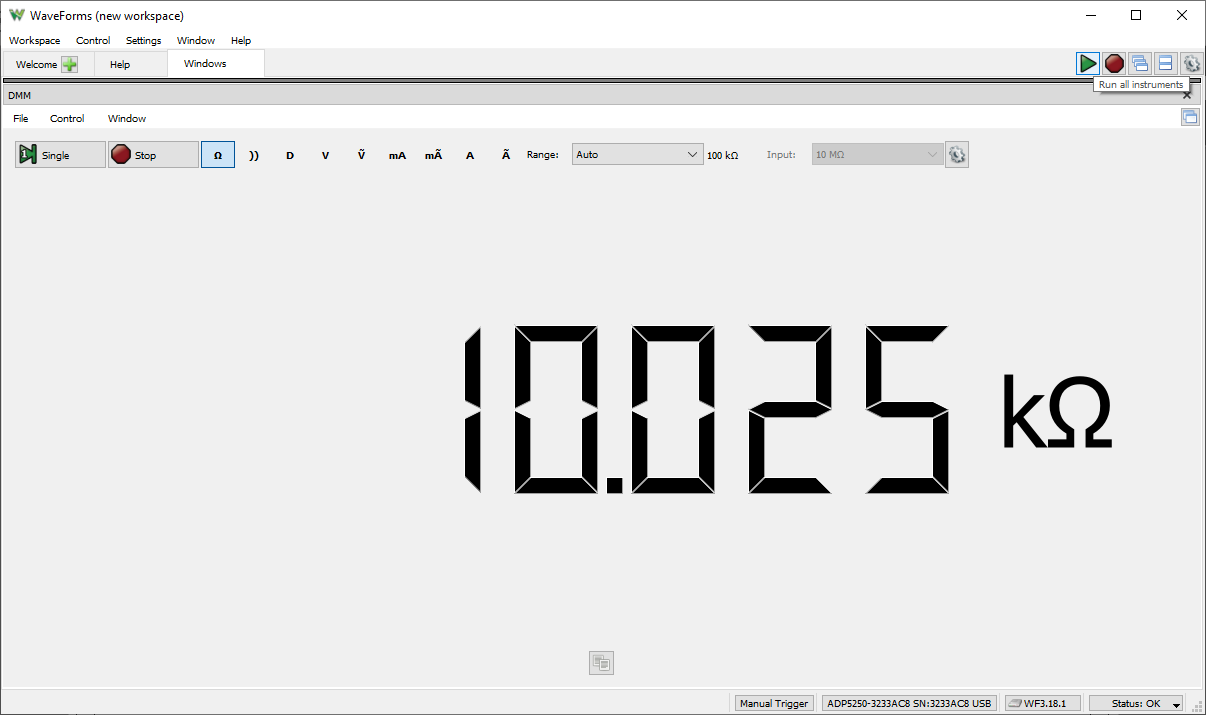The width and height of the screenshot is (1206, 715).
Task: Select DC voltage (V) mode
Action: pyautogui.click(x=325, y=155)
